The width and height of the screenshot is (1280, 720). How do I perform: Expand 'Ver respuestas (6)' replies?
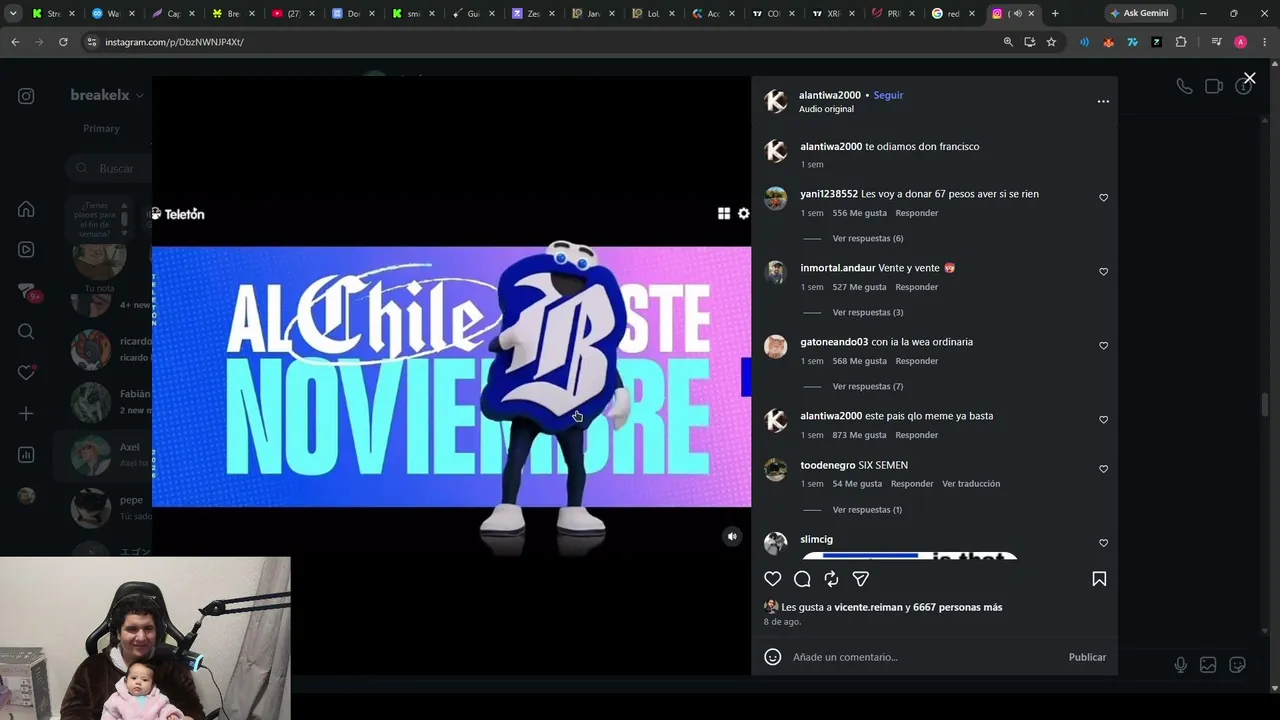868,239
